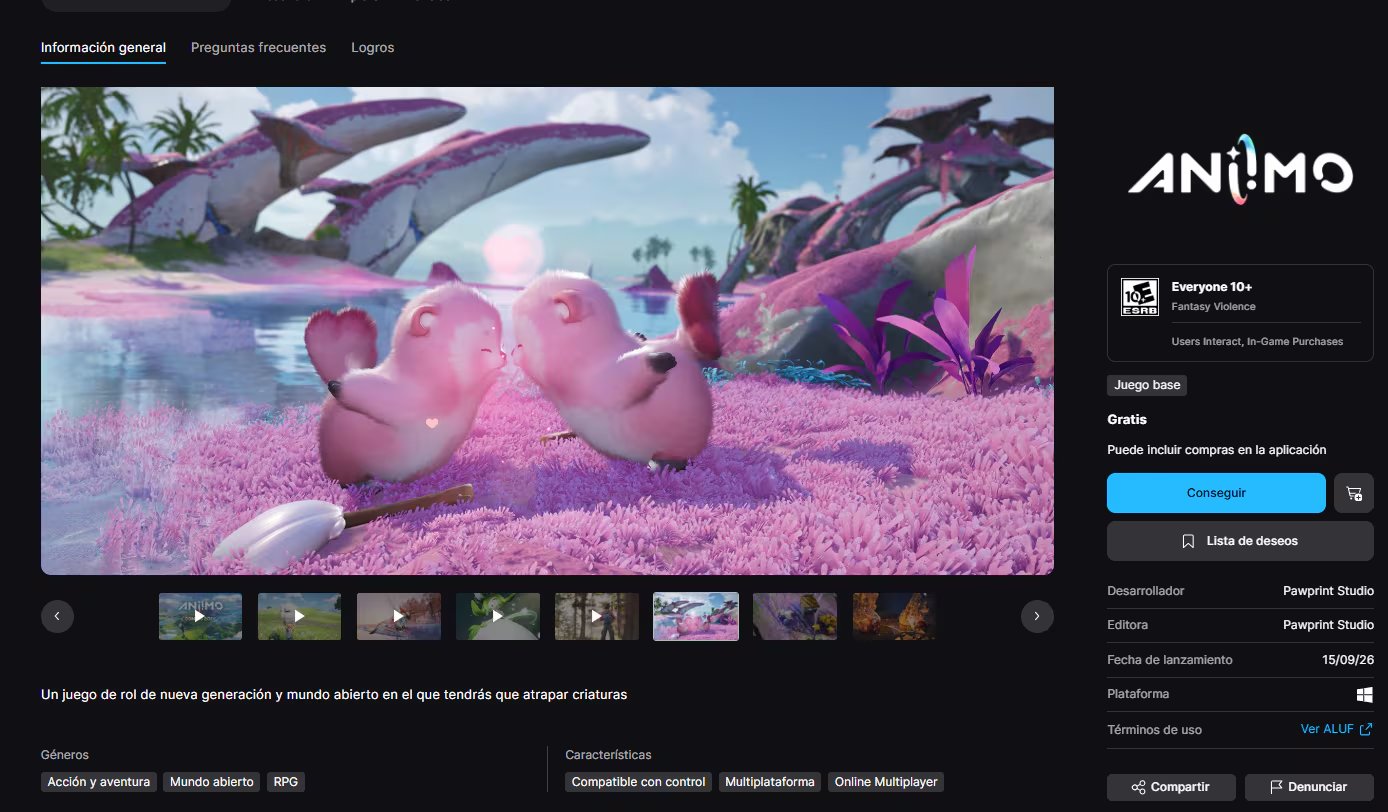The image size is (1388, 812).
Task: Select the orange cave screenshot thumbnail
Action: (x=894, y=616)
